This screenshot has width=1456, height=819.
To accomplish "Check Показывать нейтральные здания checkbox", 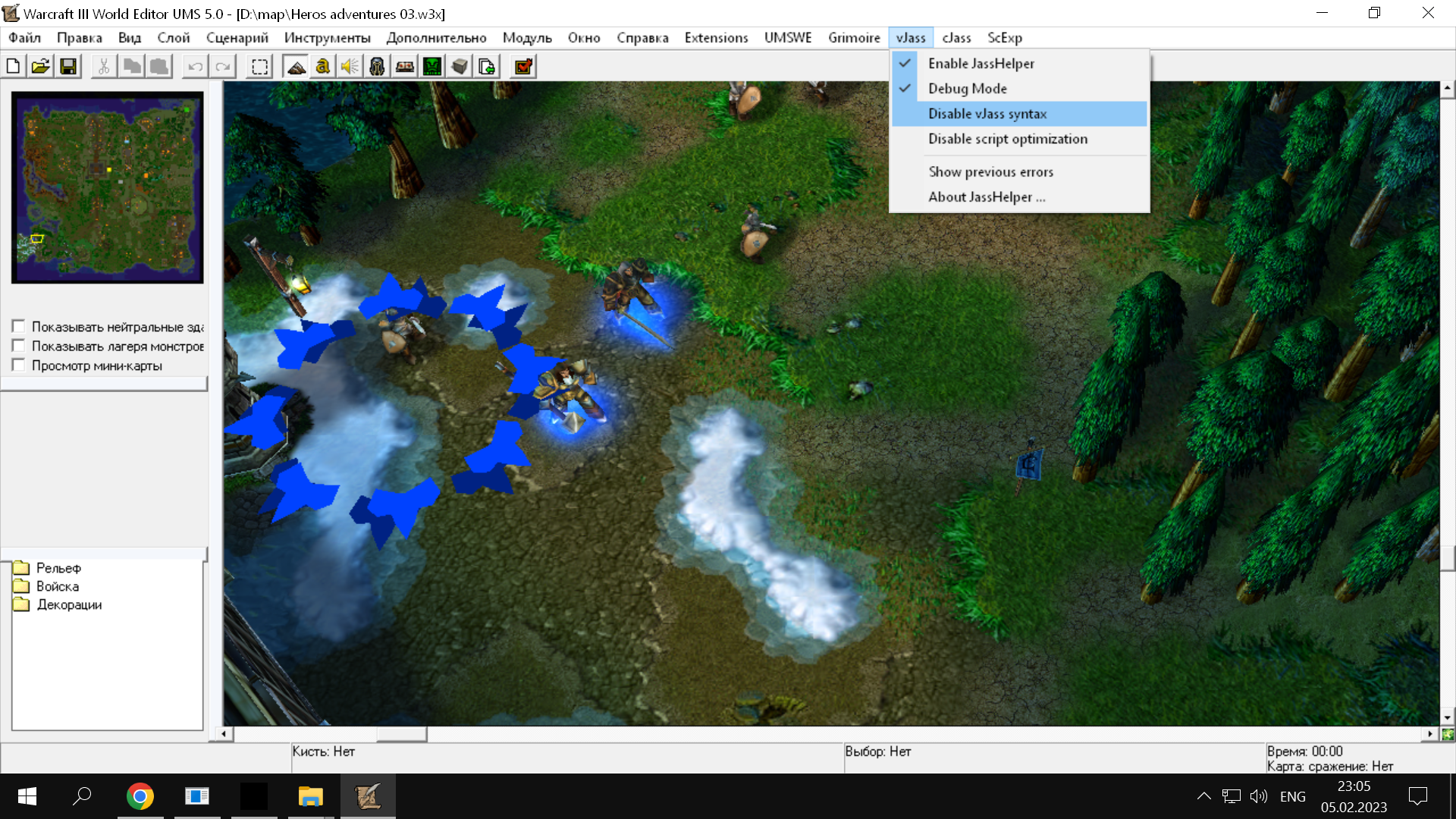I will (x=19, y=326).
